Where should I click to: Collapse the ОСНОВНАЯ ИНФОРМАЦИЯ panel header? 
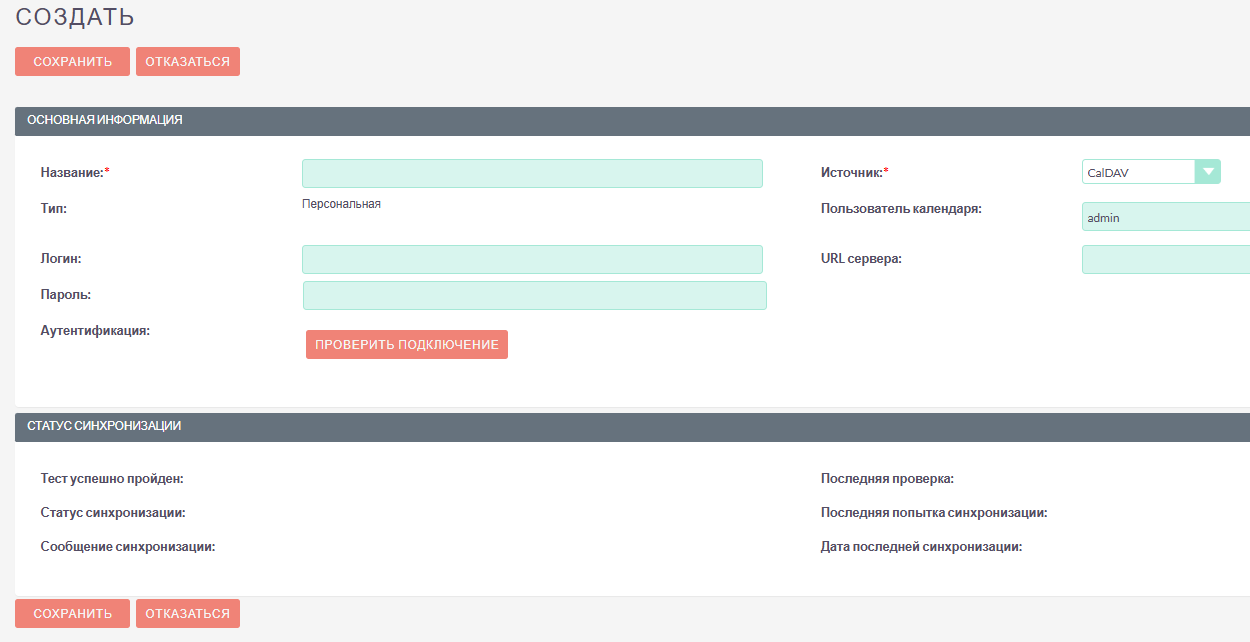(105, 120)
